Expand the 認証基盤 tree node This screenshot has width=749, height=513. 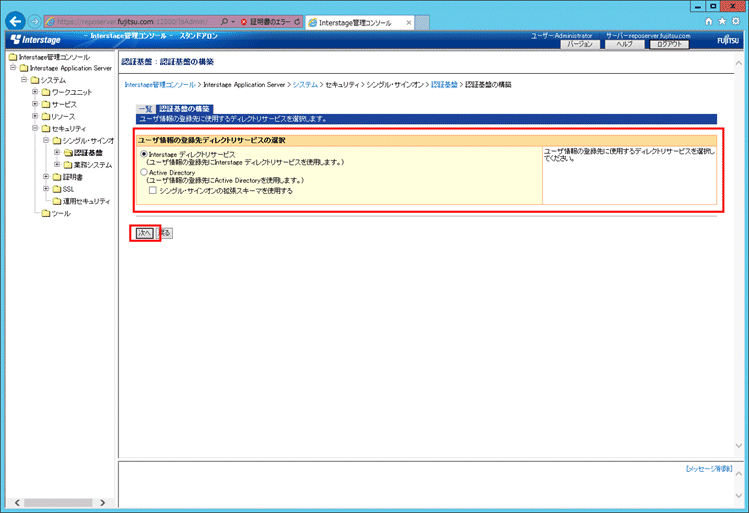(x=57, y=152)
